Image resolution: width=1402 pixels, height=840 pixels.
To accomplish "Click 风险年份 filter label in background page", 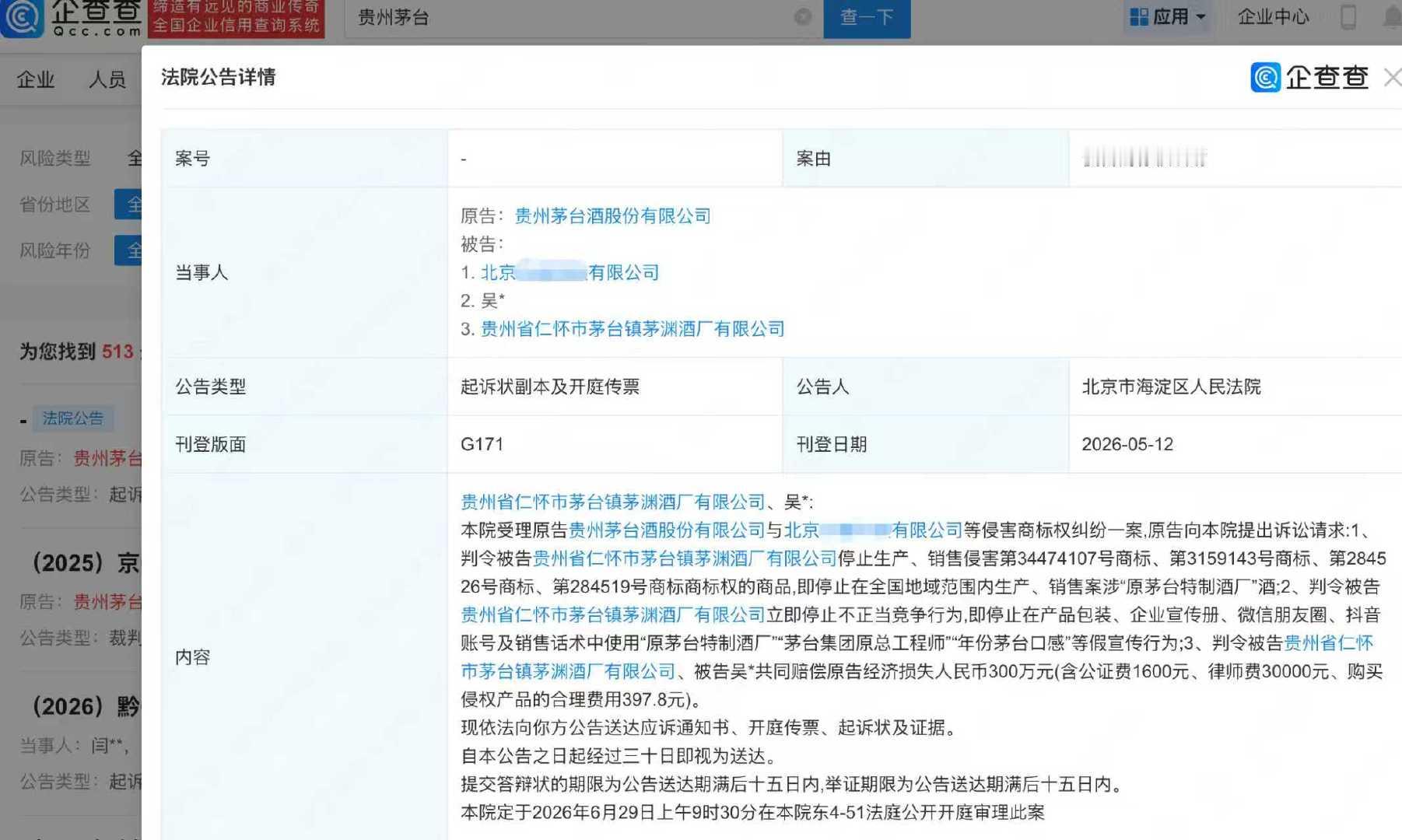I will click(55, 250).
